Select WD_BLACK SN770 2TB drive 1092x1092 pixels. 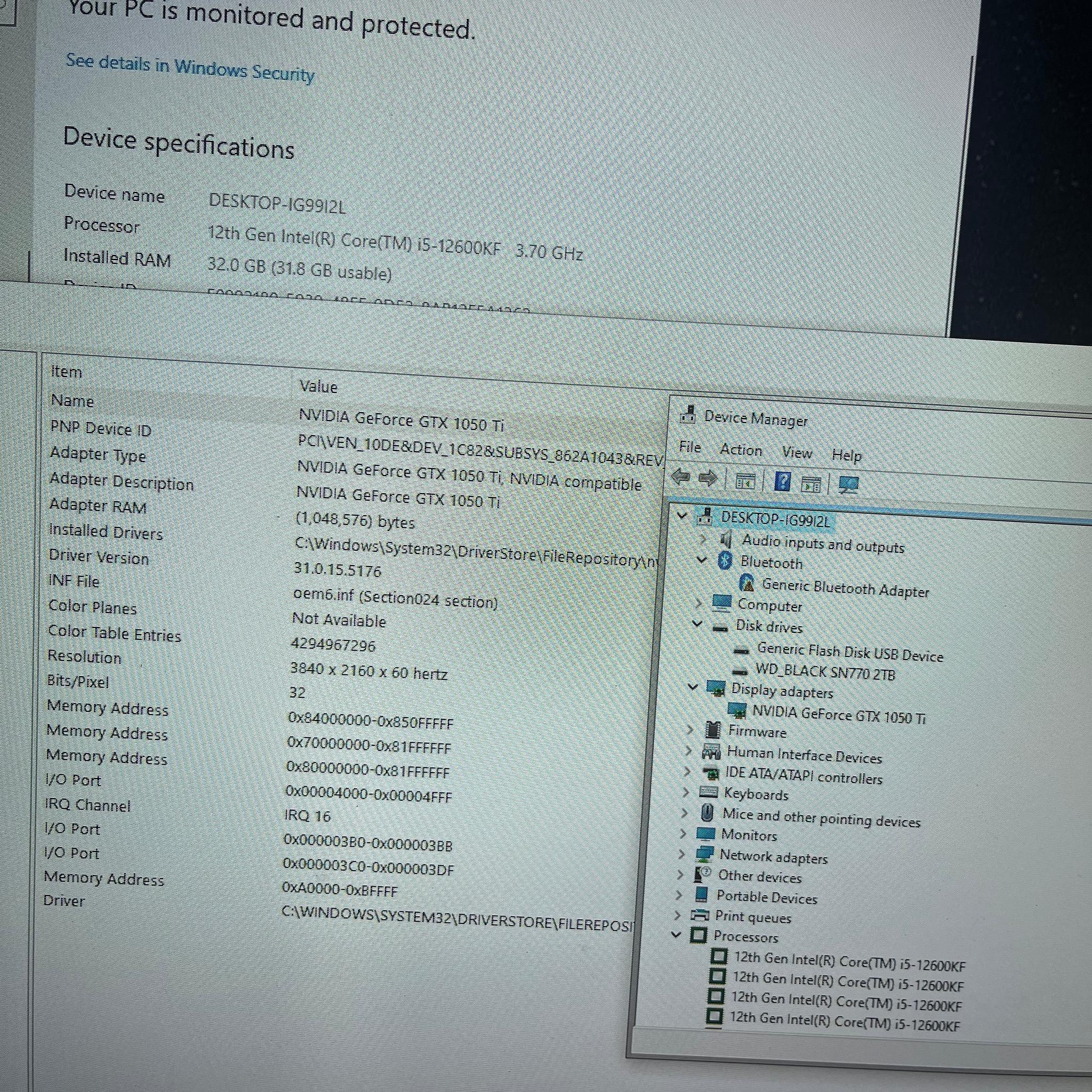(x=825, y=671)
